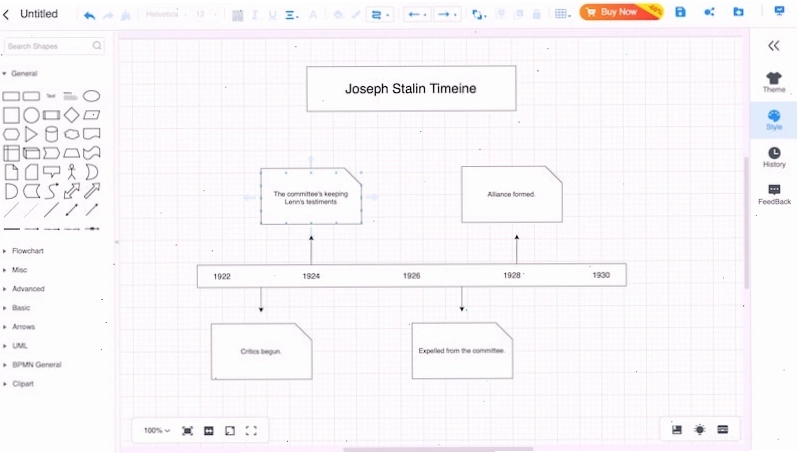Select the note shape with folded corner
This screenshot has width=798, height=454.
point(11,172)
